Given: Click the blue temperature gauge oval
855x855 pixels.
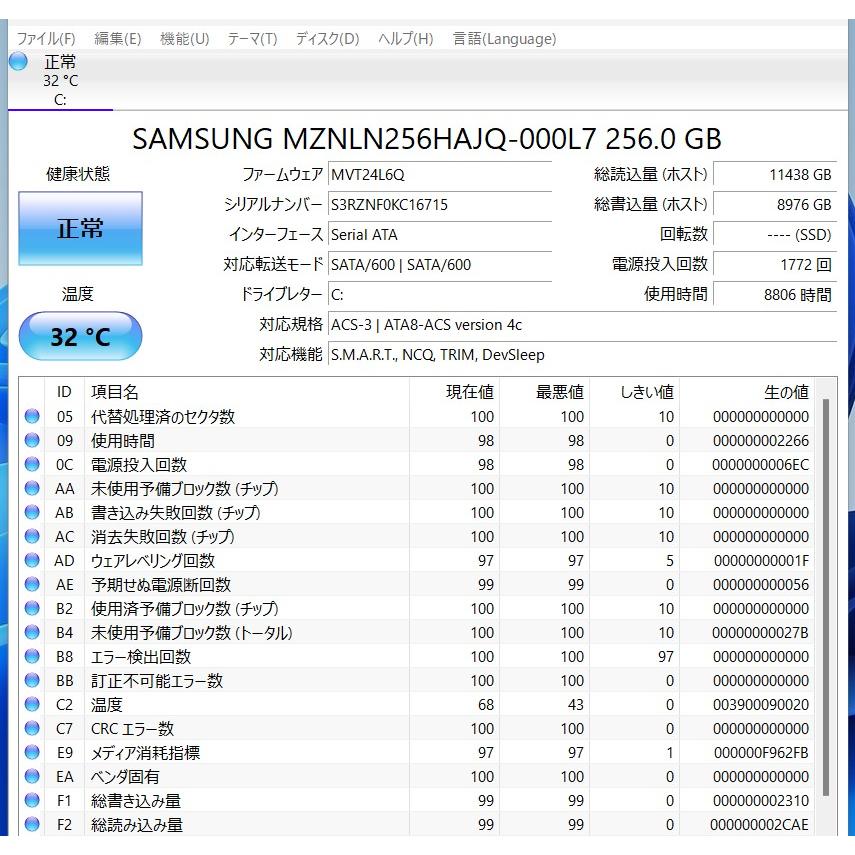Looking at the screenshot, I should point(80,336).
